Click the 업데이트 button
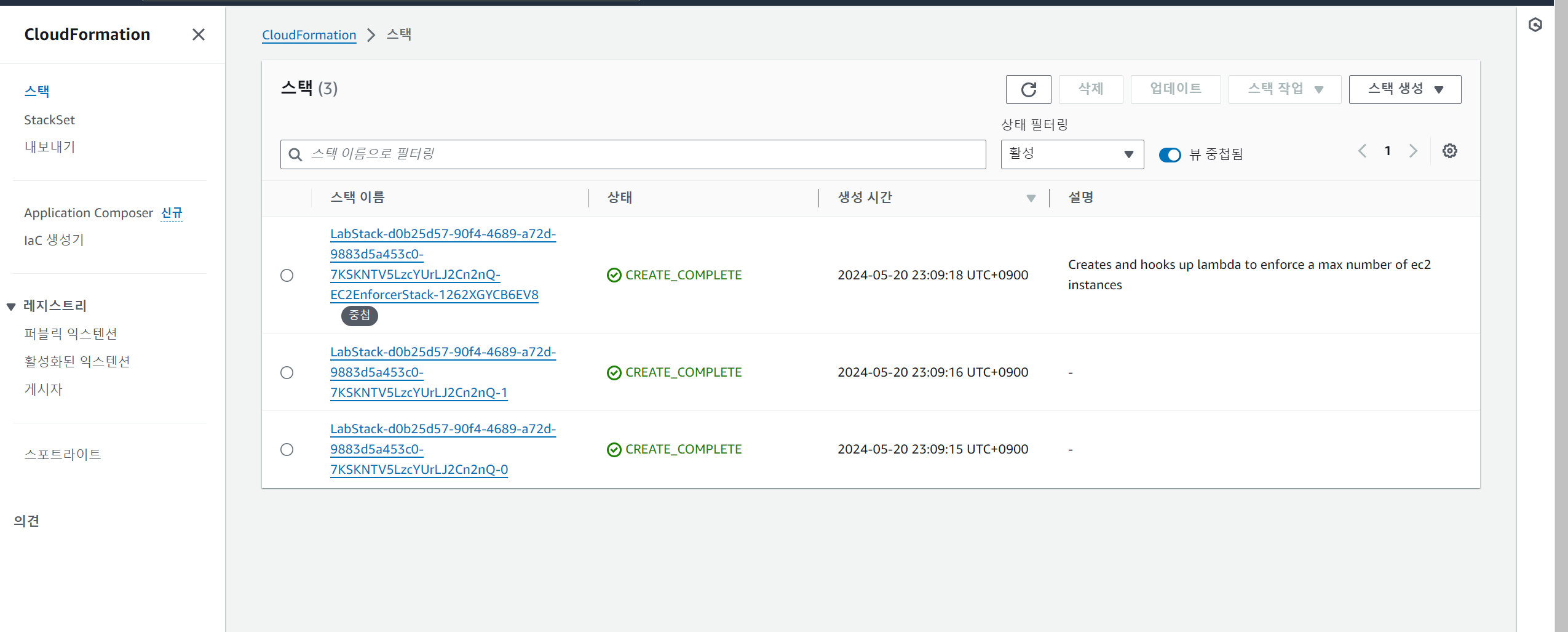The image size is (1568, 632). coord(1175,89)
